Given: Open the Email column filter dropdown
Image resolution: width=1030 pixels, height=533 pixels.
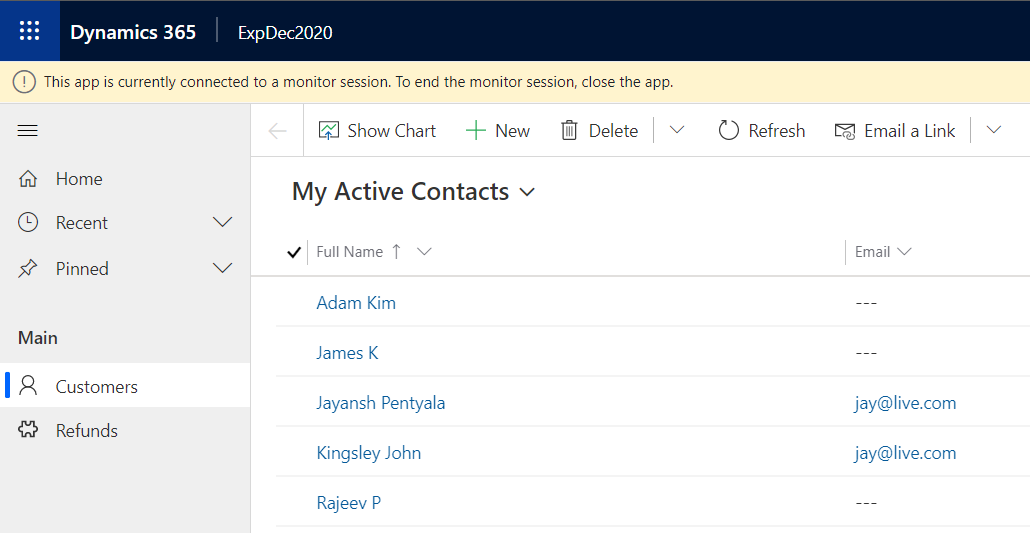Looking at the screenshot, I should [904, 252].
